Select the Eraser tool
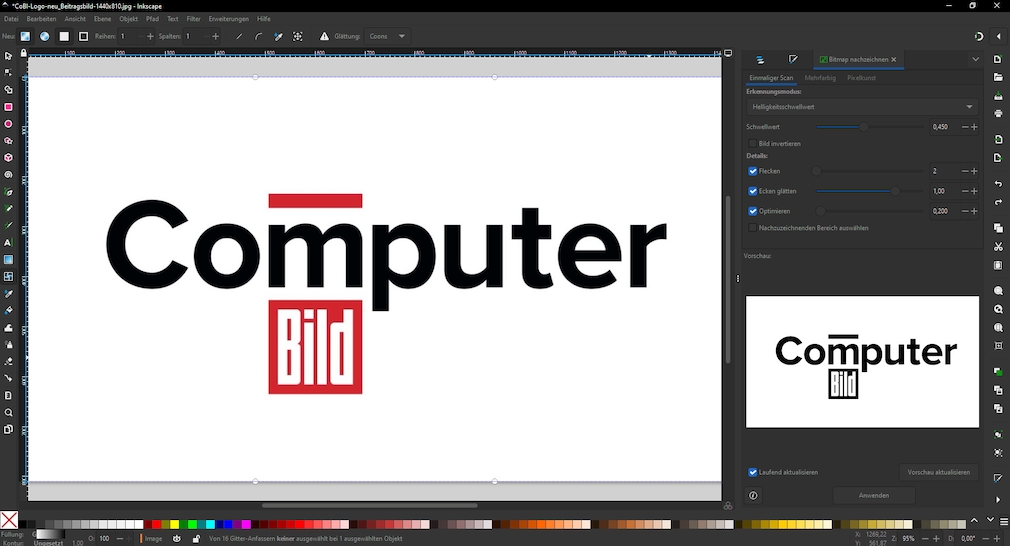The width and height of the screenshot is (1010, 546). click(x=8, y=361)
